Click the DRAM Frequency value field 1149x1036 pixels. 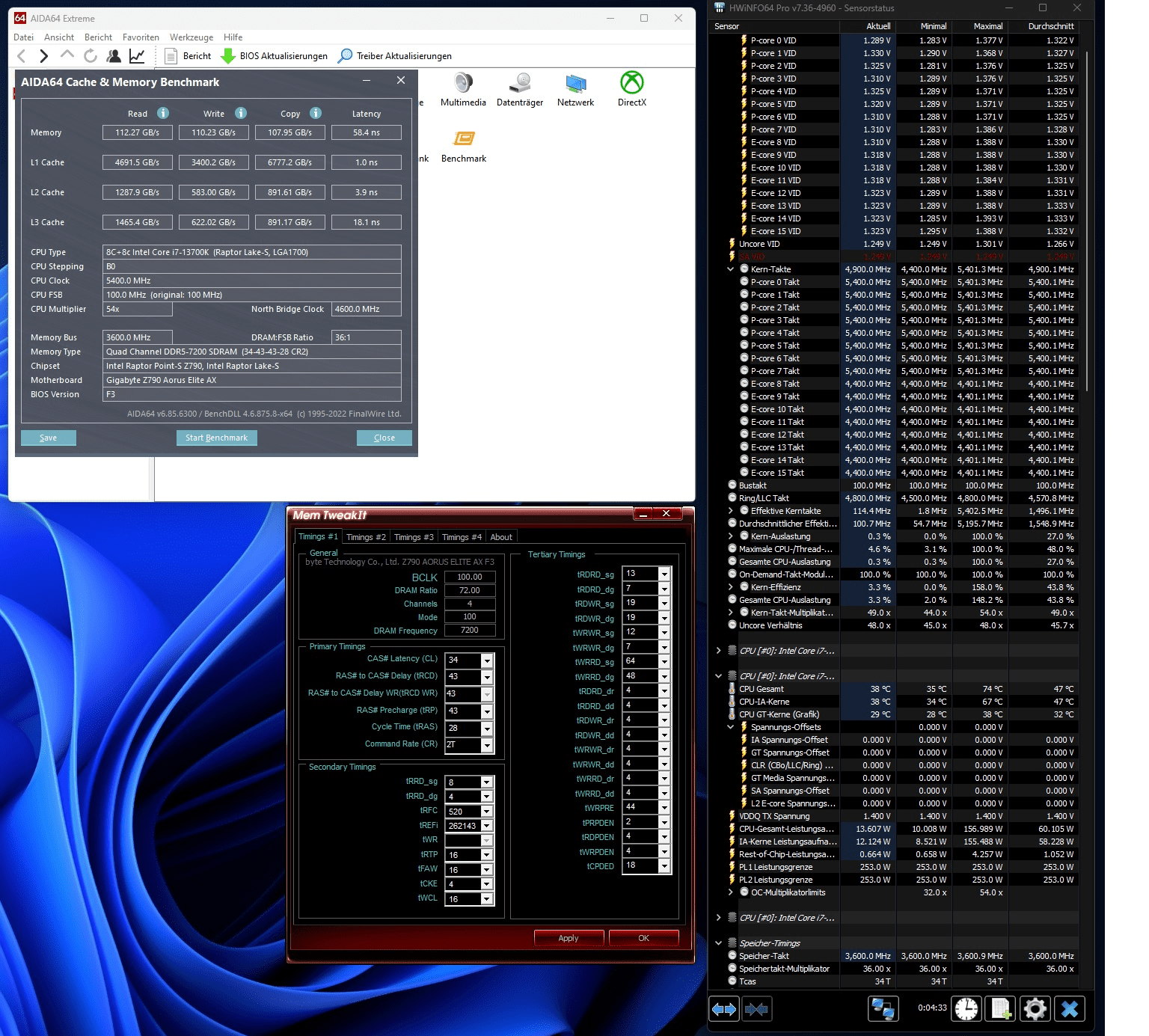(470, 630)
